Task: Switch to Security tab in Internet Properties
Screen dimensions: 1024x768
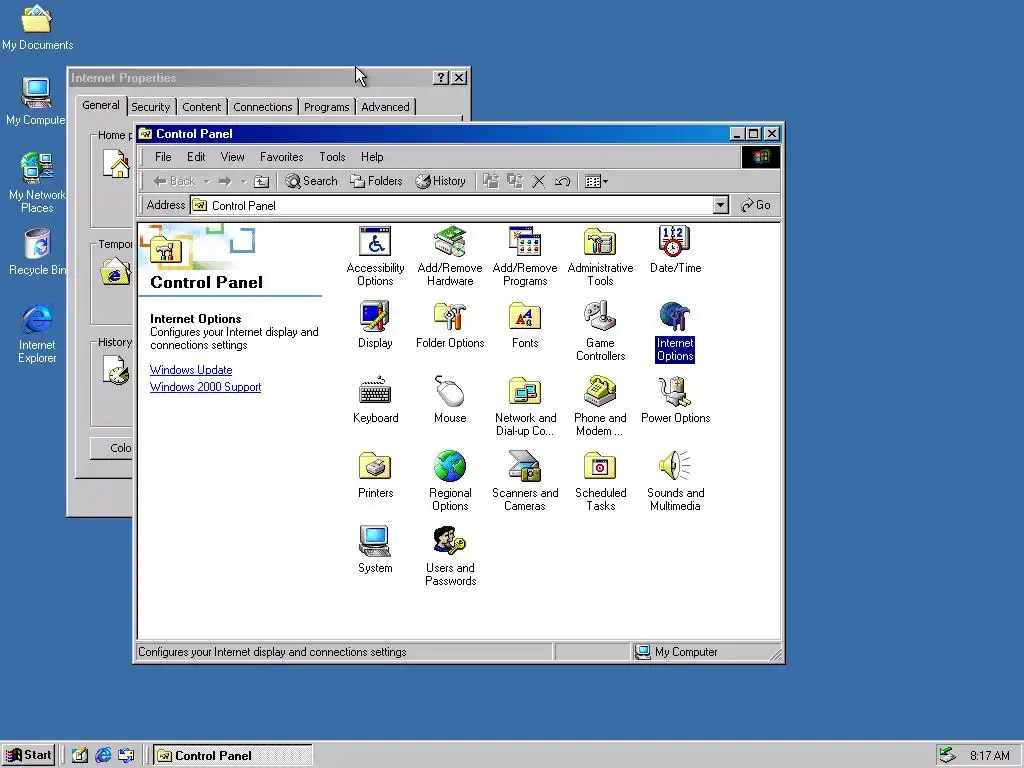Action: [x=150, y=107]
